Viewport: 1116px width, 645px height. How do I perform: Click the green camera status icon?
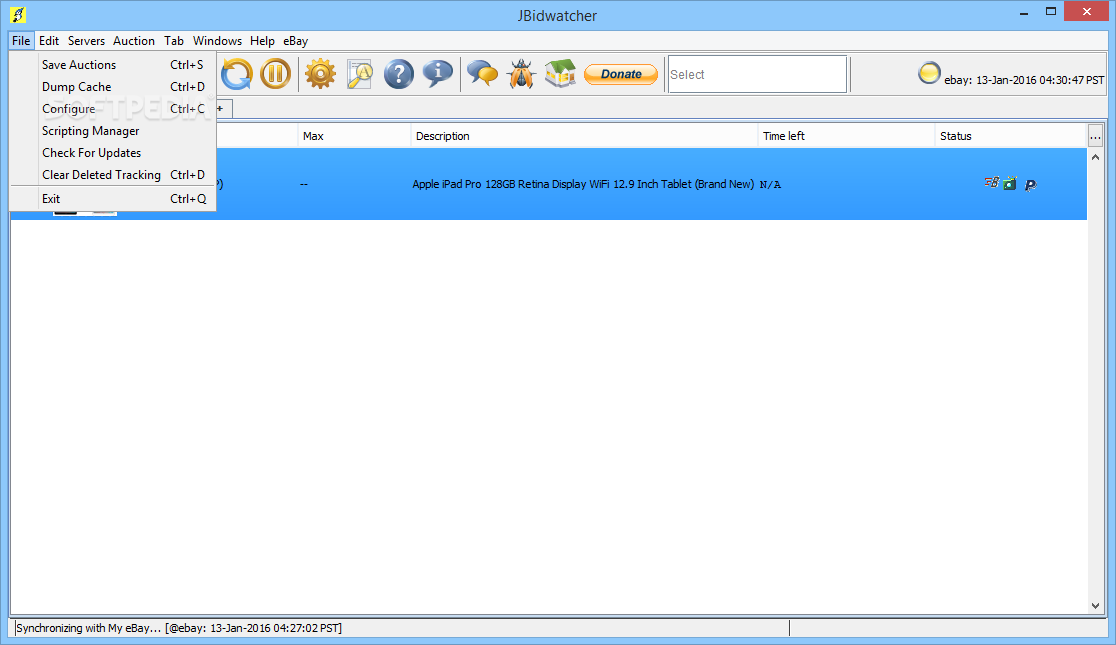(1010, 184)
